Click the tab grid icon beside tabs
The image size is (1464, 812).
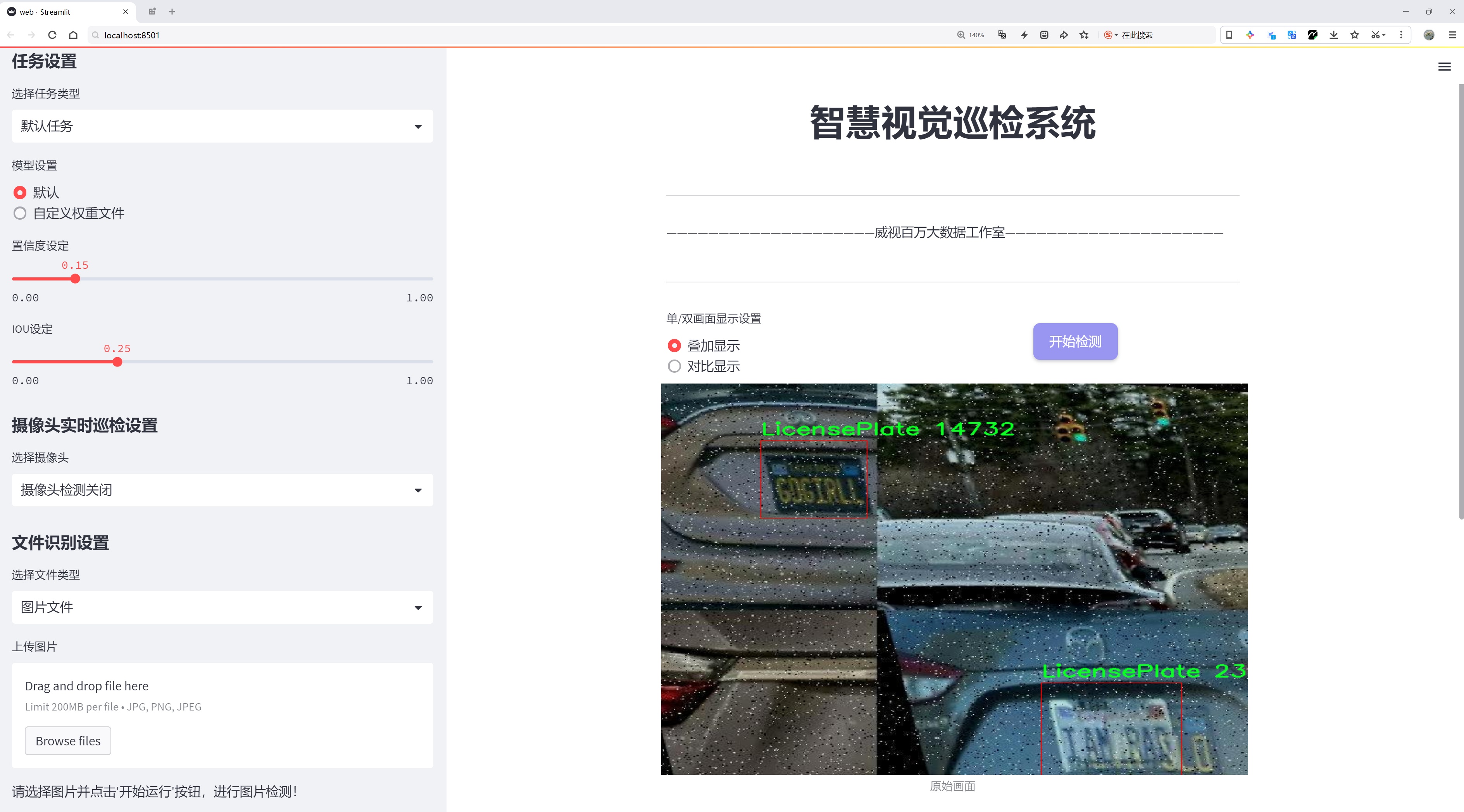tap(152, 11)
